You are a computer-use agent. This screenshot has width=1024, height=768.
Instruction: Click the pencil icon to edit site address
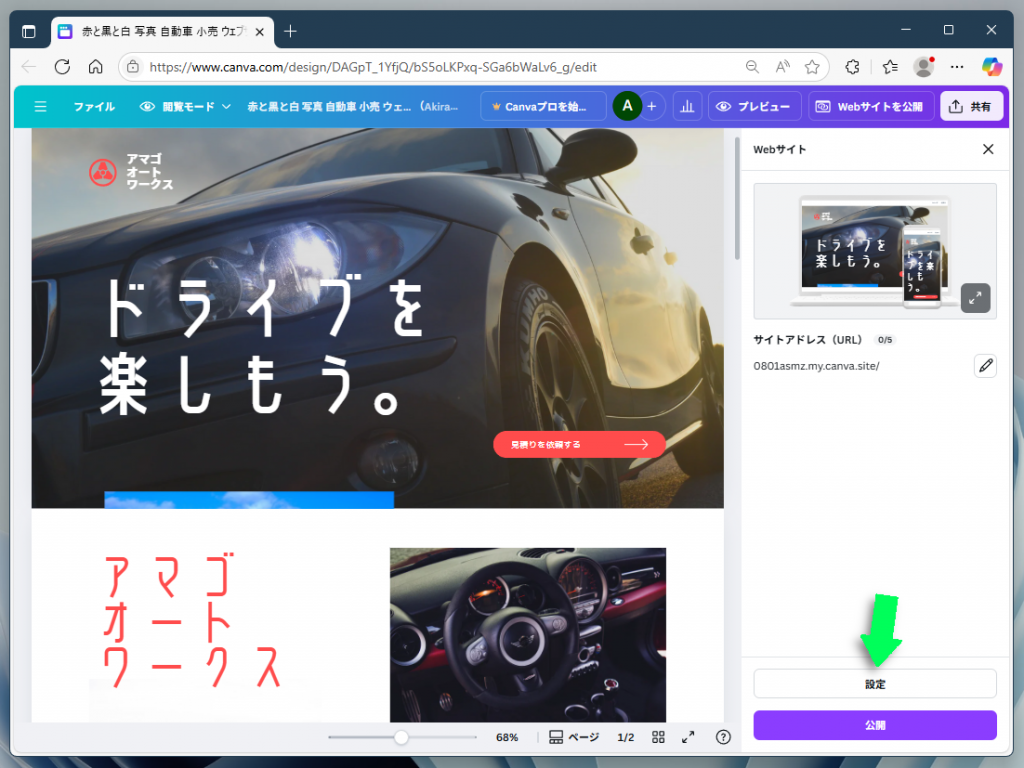tap(985, 365)
